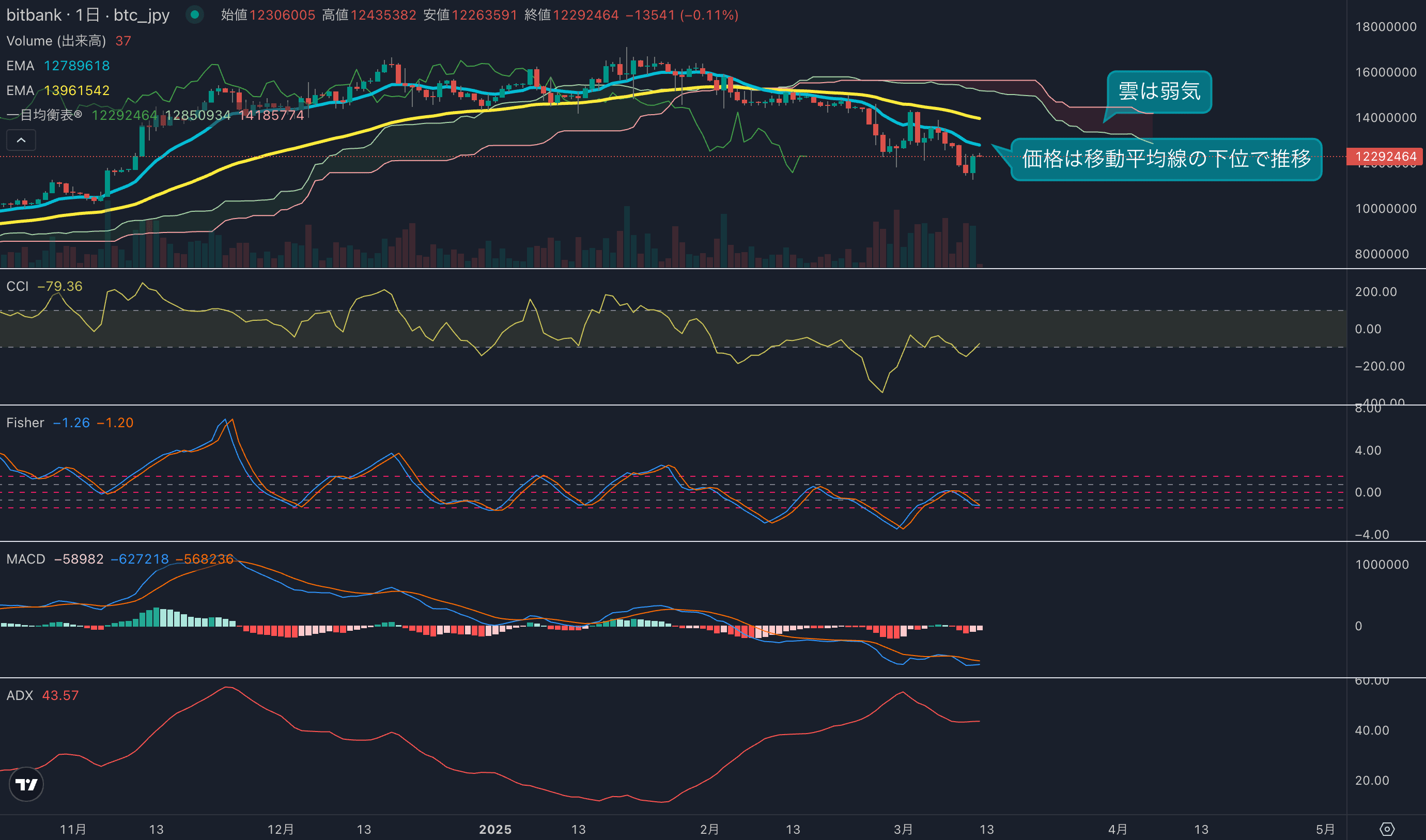Click the Fisher indicator legend label
Viewport: 1426px width, 840px height.
tap(25, 423)
